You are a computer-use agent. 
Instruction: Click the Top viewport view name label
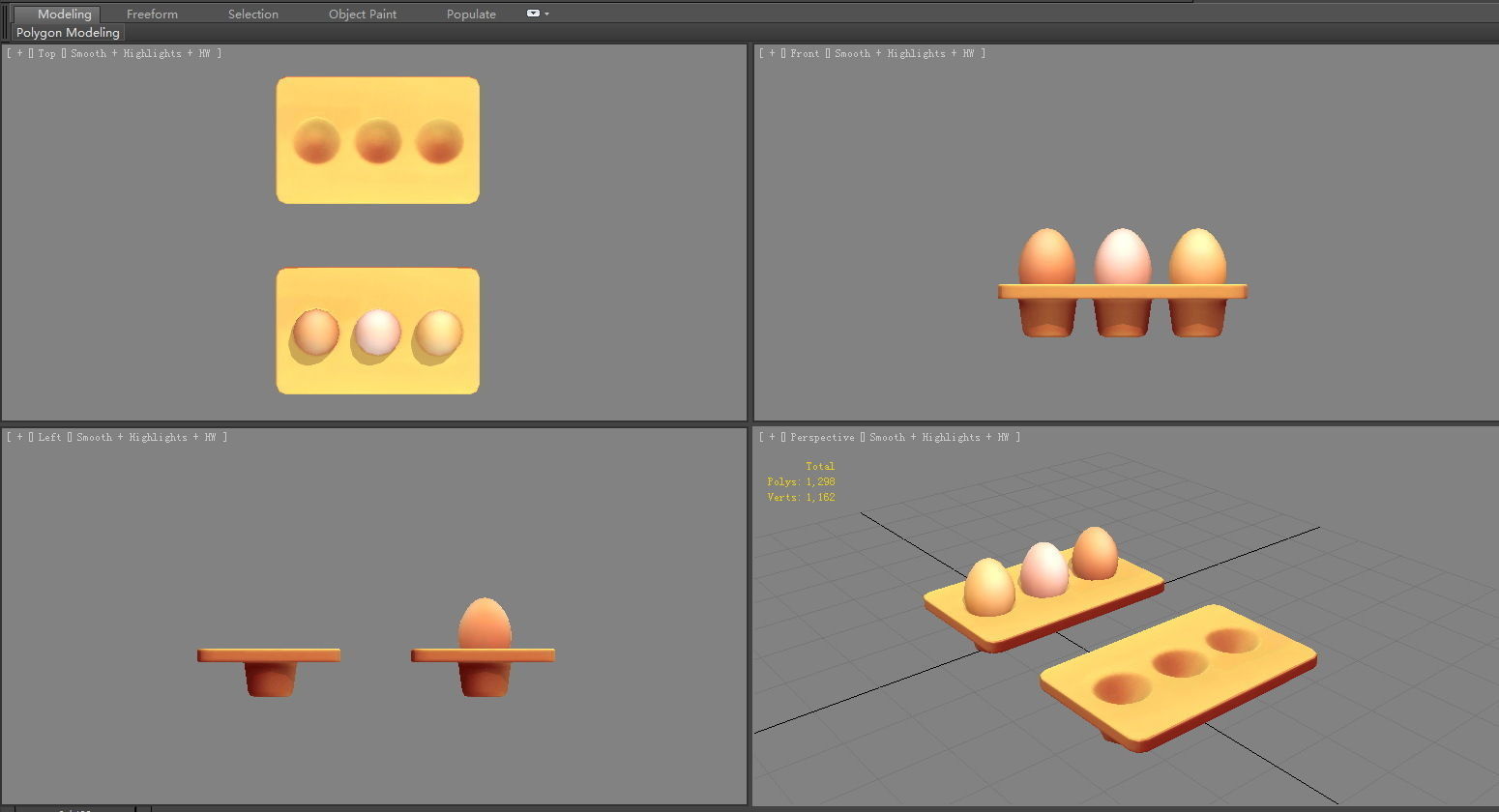tap(46, 53)
